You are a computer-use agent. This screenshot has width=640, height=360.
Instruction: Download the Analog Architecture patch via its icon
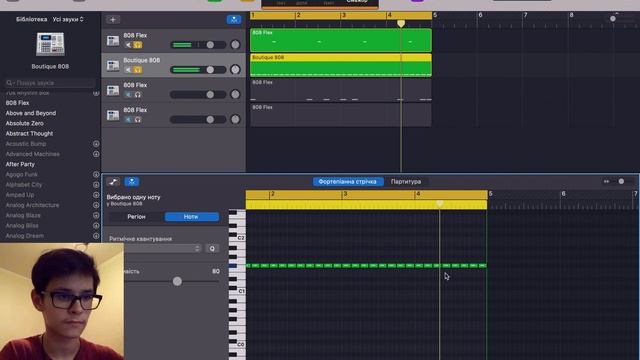[x=96, y=205]
